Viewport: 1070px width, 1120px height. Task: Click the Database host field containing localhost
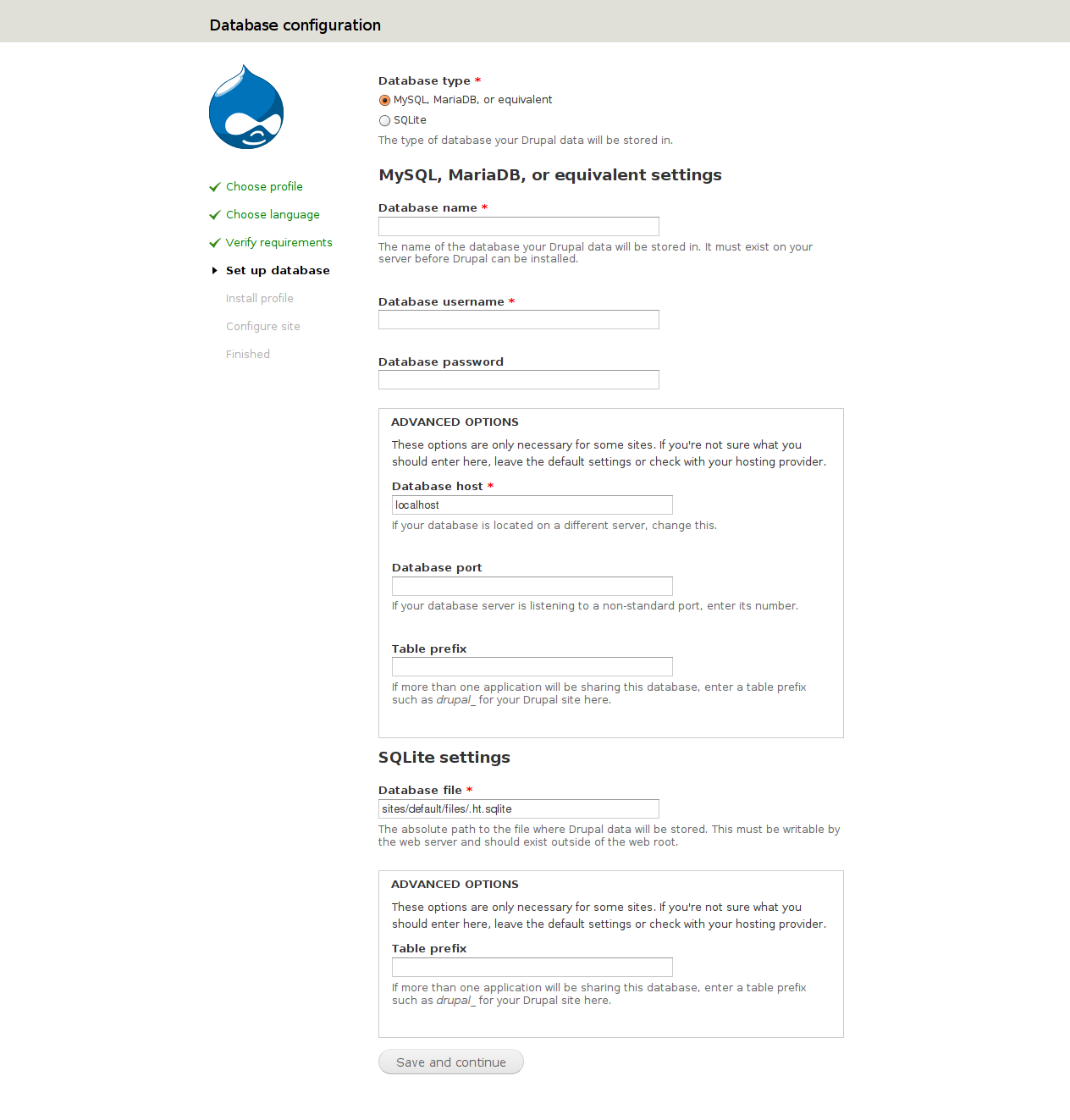[x=532, y=505]
